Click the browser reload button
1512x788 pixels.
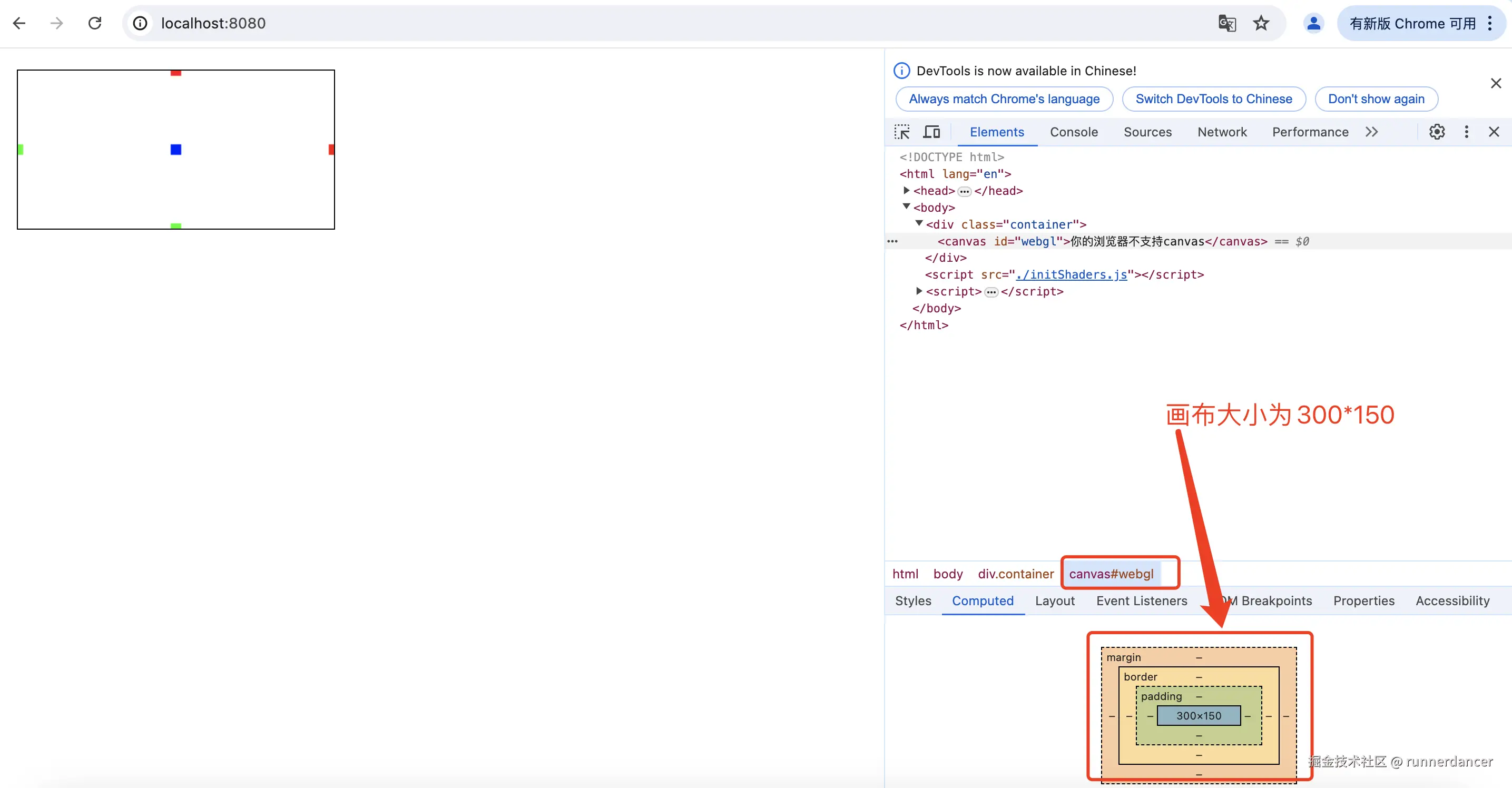[94, 24]
